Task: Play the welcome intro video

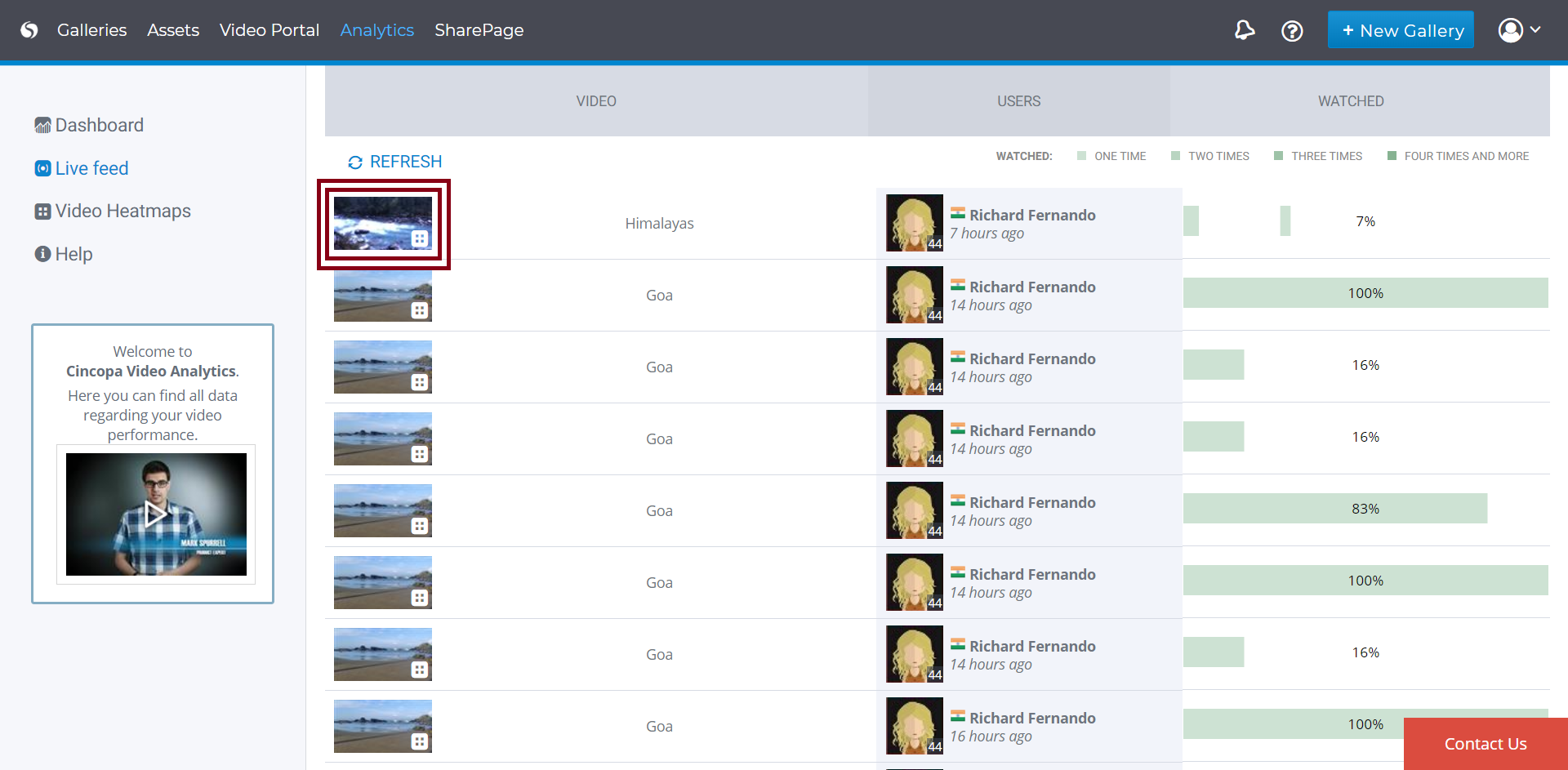Action: point(156,514)
